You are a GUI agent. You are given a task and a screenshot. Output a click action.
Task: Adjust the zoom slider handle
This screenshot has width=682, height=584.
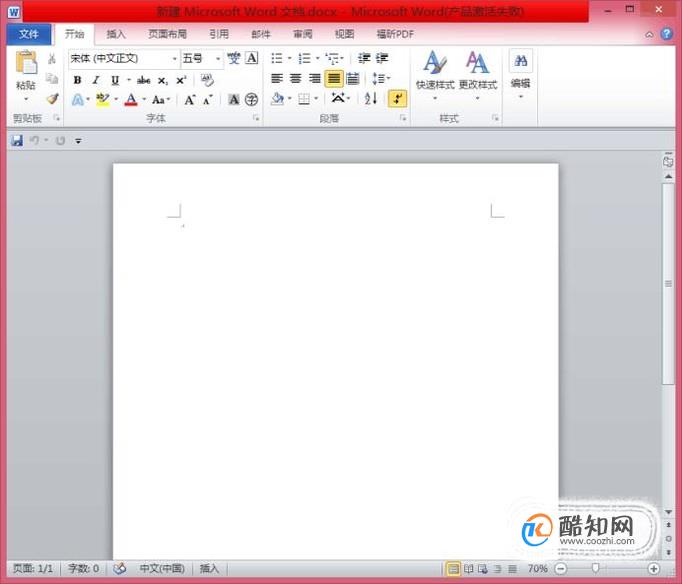[x=595, y=568]
